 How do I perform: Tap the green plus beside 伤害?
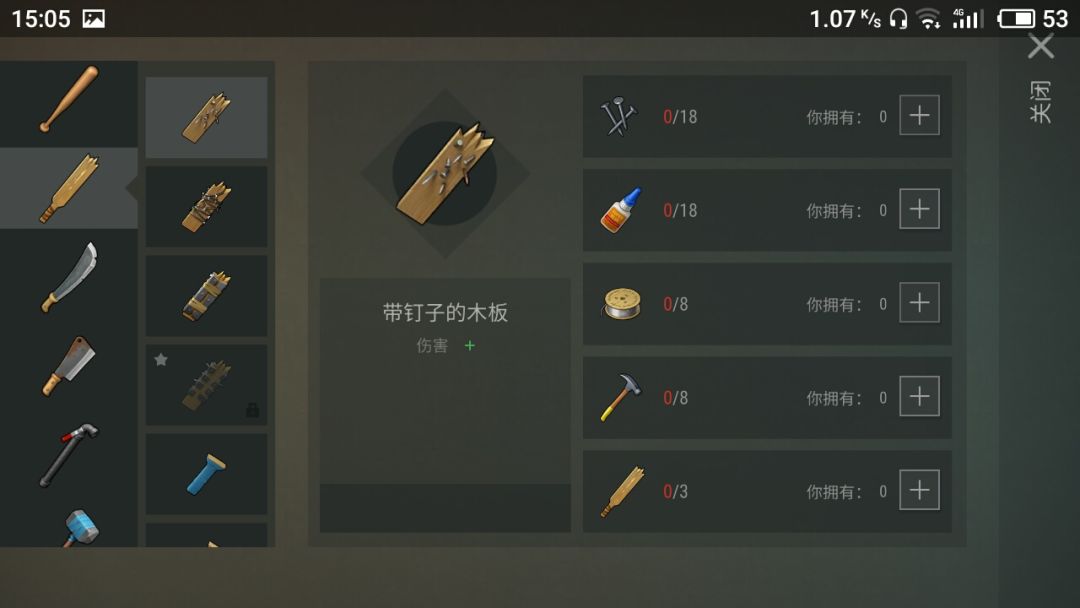pyautogui.click(x=470, y=345)
